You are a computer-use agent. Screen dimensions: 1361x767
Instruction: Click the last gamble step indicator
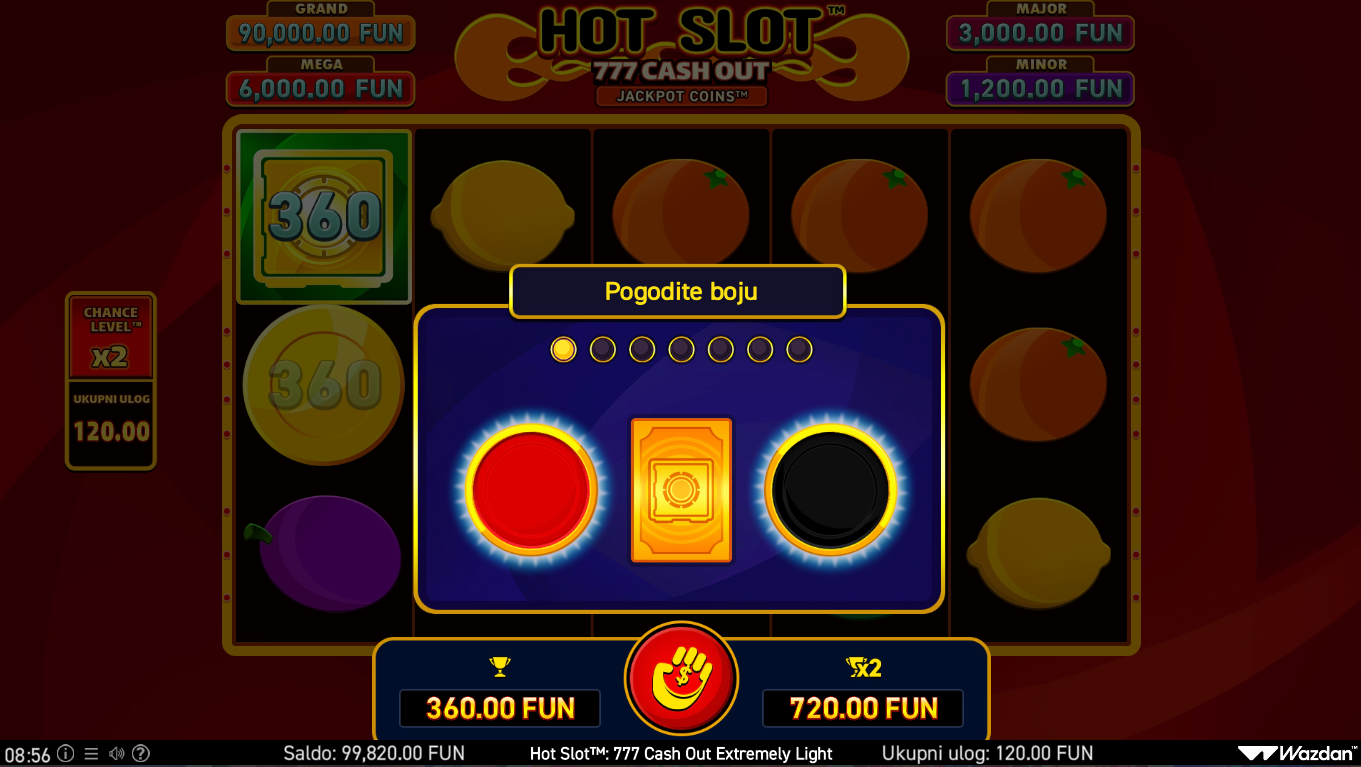799,349
